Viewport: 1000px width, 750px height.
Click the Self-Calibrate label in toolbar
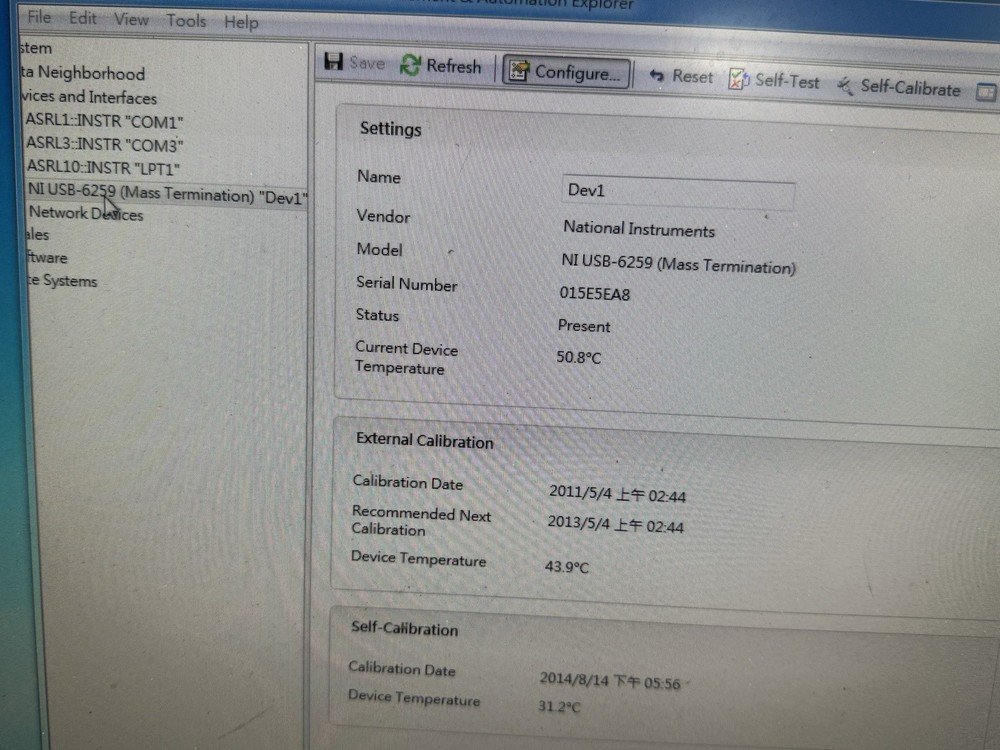pyautogui.click(x=910, y=87)
